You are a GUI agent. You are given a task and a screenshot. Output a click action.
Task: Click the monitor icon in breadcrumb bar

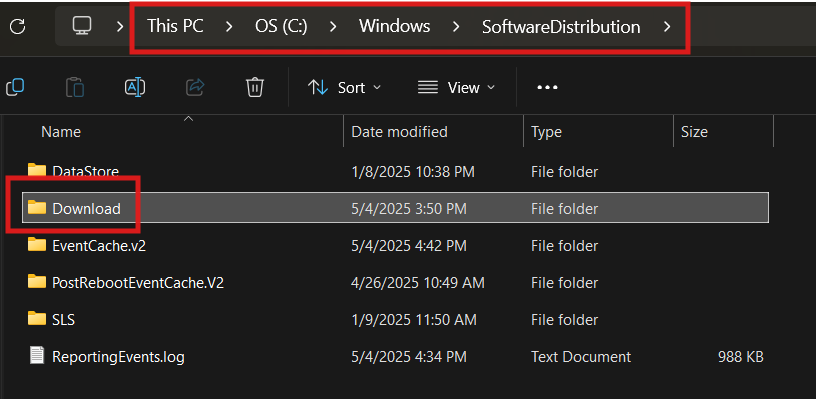pyautogui.click(x=82, y=25)
